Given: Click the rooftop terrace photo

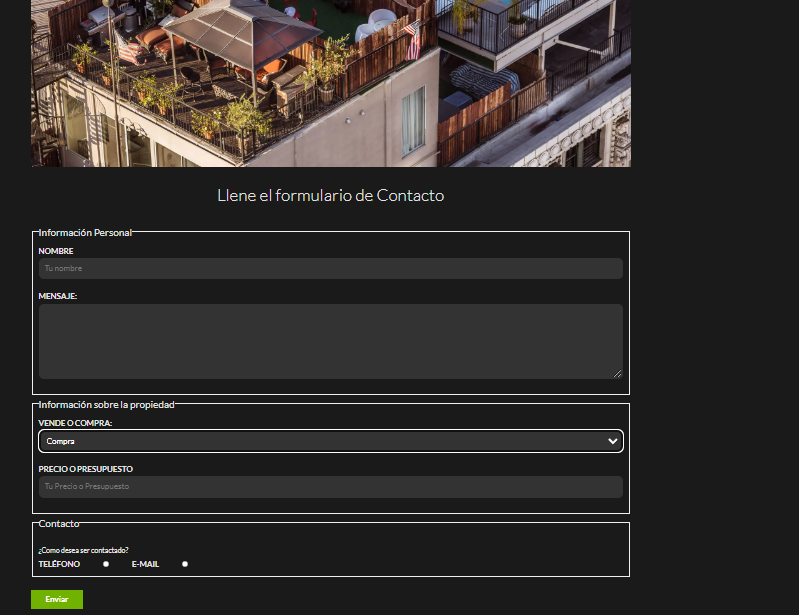Looking at the screenshot, I should [330, 80].
